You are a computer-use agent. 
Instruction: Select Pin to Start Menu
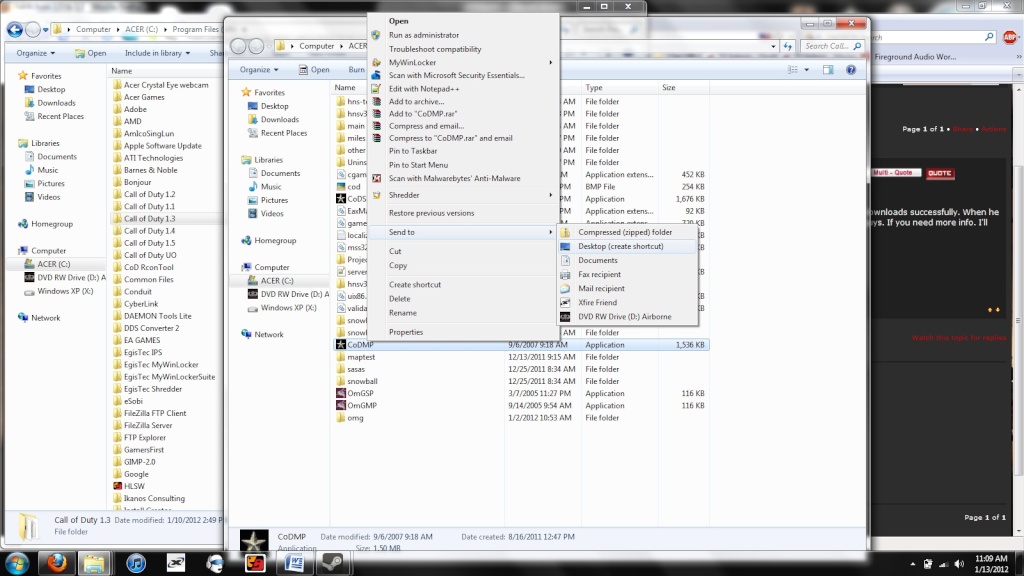pos(418,165)
